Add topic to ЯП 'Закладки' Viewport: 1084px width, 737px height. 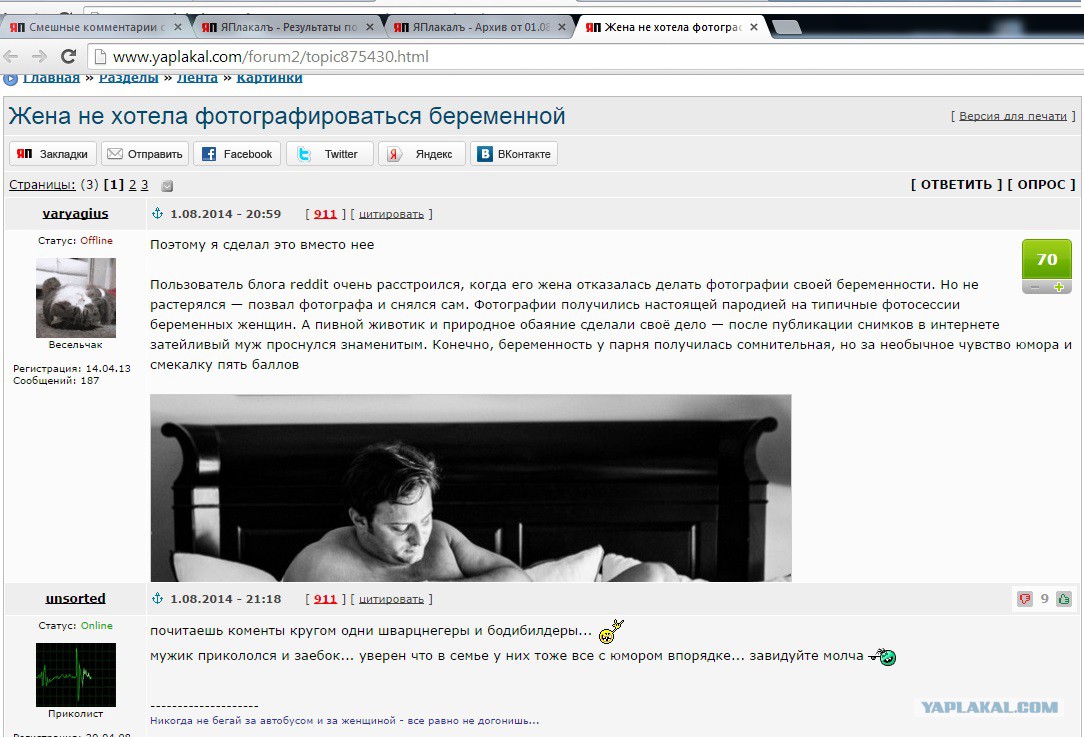point(52,153)
